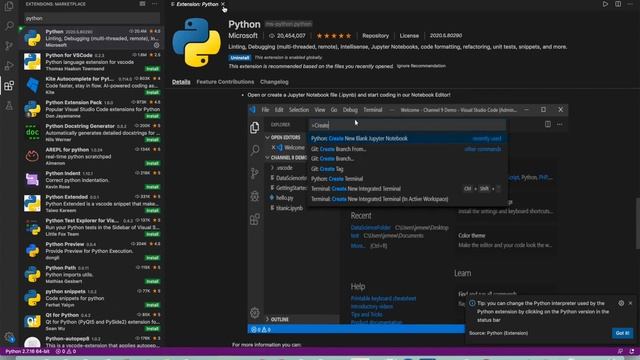
Task: Click the Python for VSCode extension icon
Action: point(32,62)
